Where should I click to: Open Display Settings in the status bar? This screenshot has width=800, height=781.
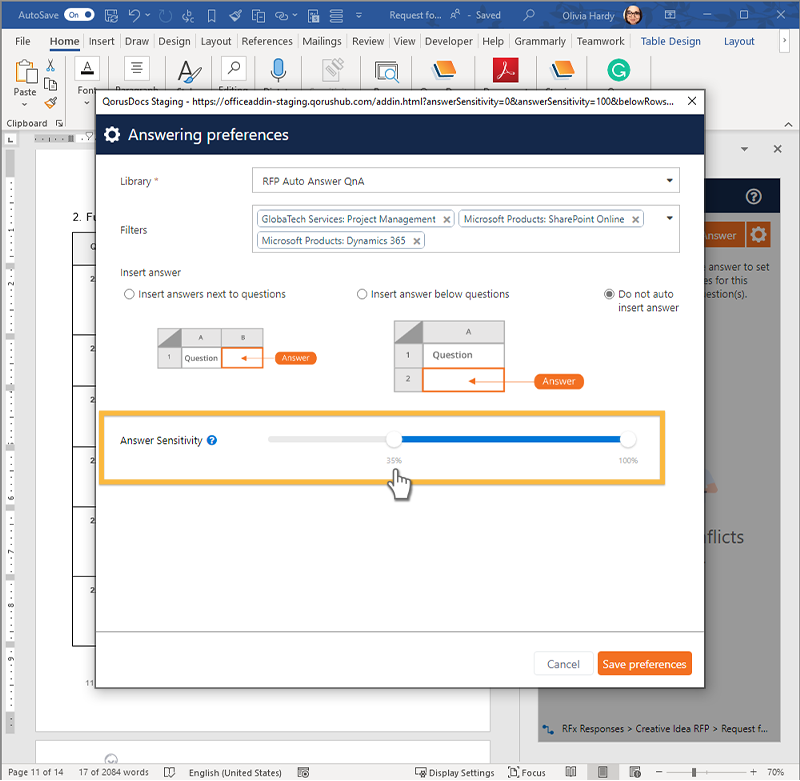455,772
